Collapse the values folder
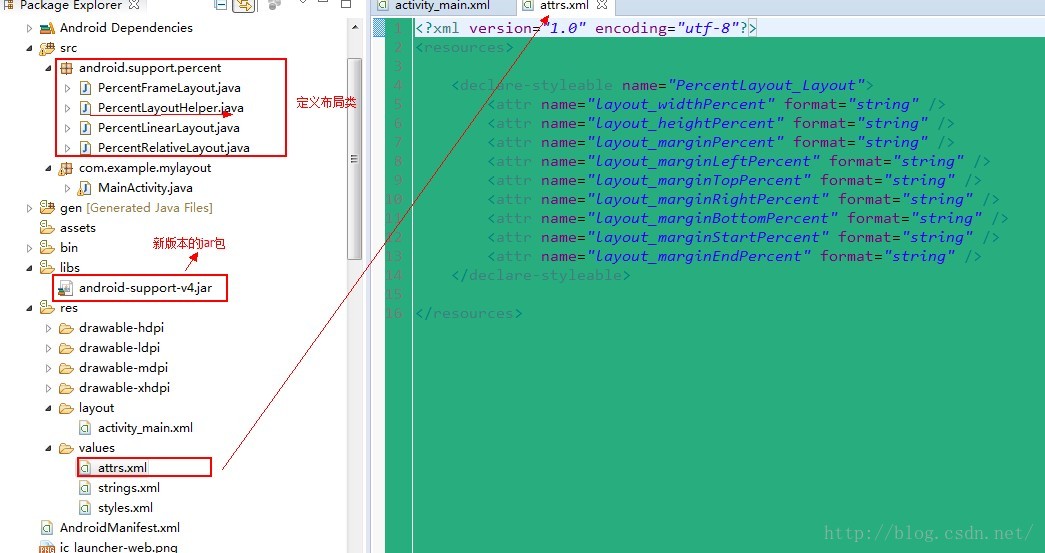This screenshot has height=553, width=1045. (x=48, y=448)
